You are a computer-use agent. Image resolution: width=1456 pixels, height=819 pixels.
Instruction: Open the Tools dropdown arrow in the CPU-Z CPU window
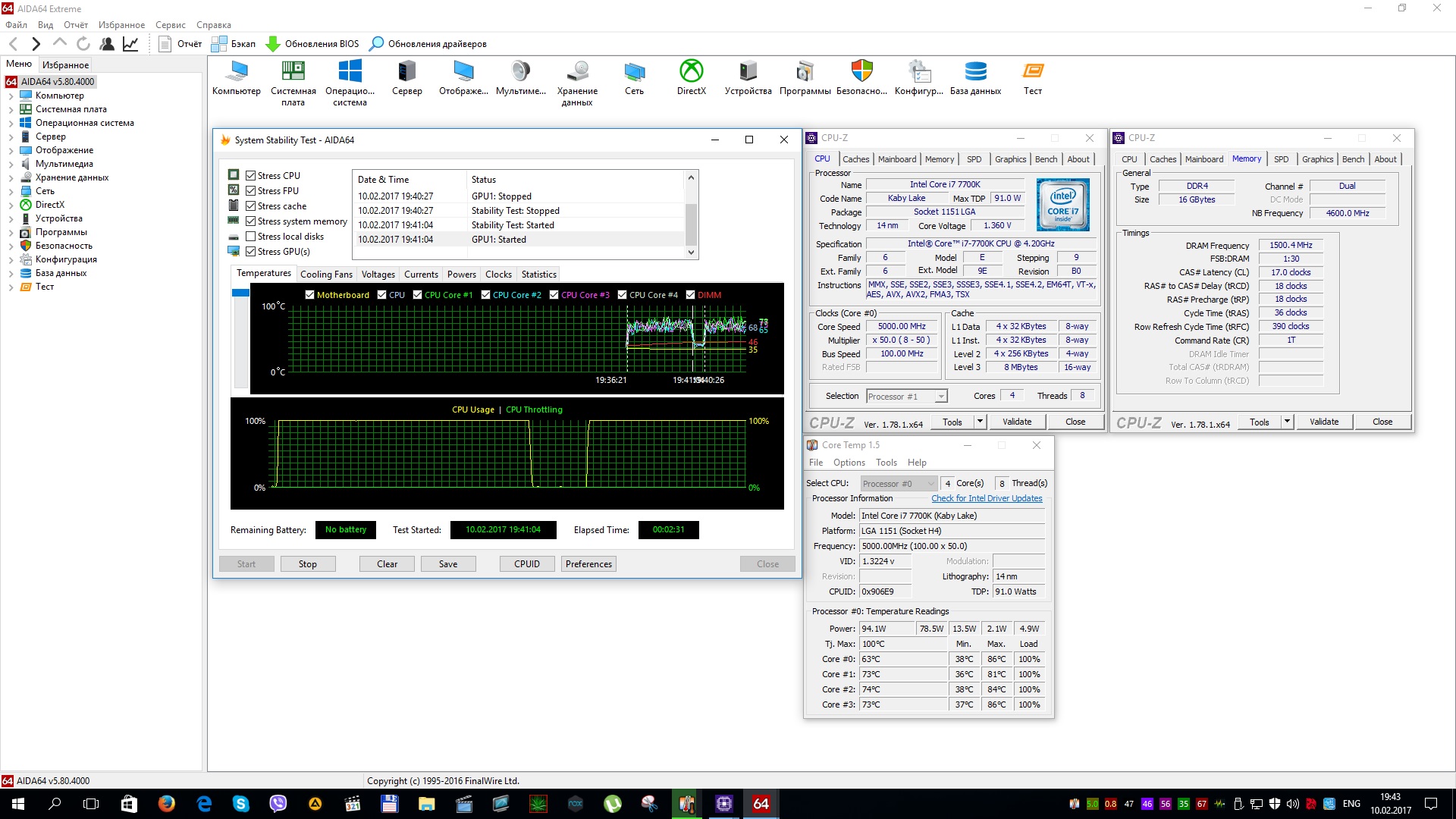click(980, 422)
